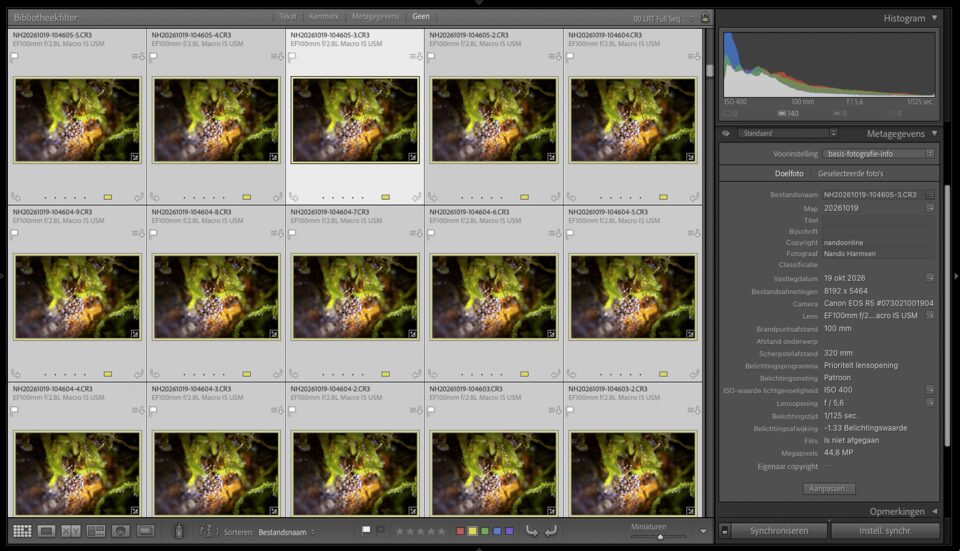Open 00 LRT Full Seq filter preset dropdown
Image resolution: width=960 pixels, height=551 pixels.
click(x=664, y=18)
